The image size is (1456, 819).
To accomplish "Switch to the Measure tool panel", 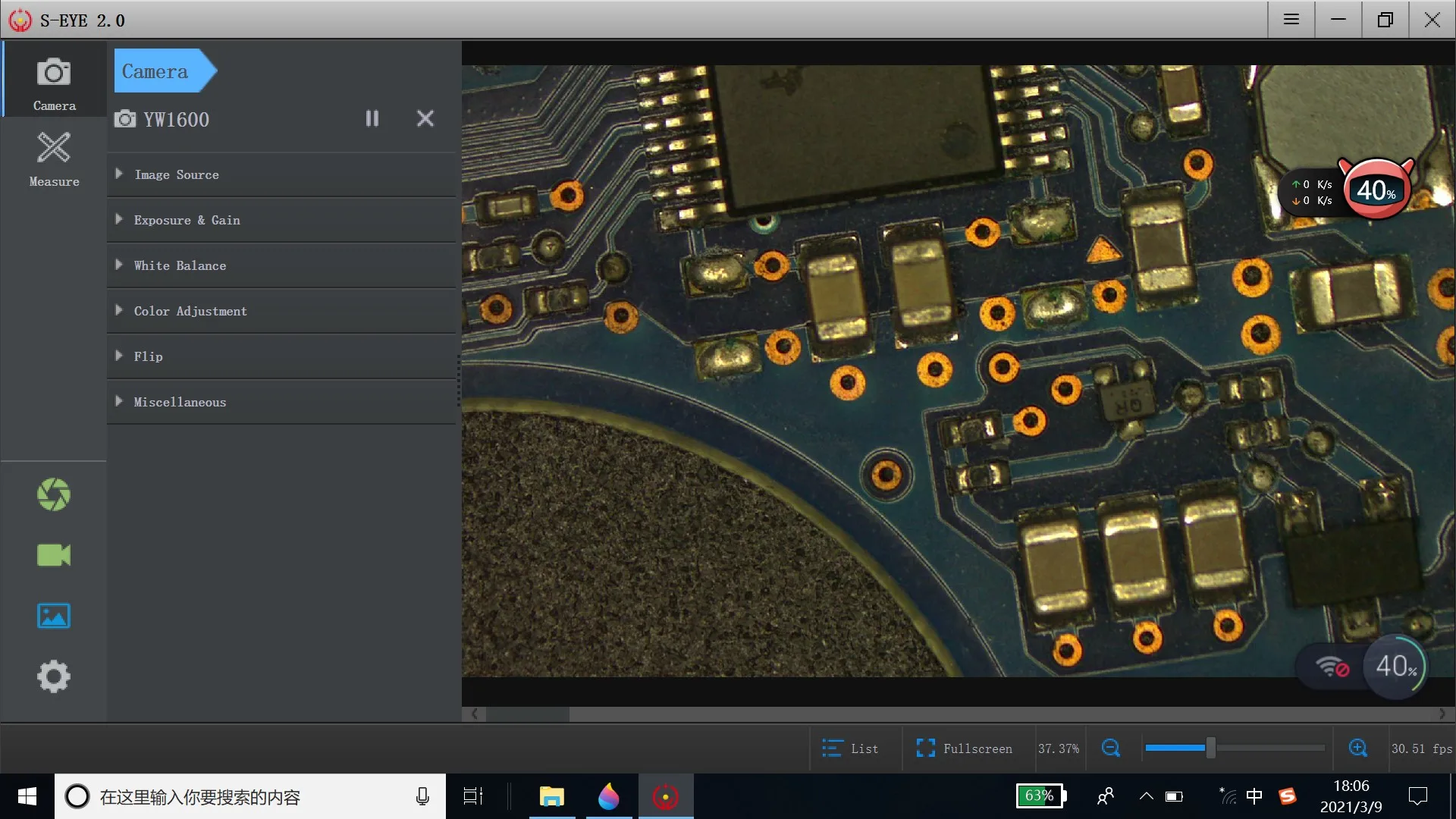I will tap(54, 158).
